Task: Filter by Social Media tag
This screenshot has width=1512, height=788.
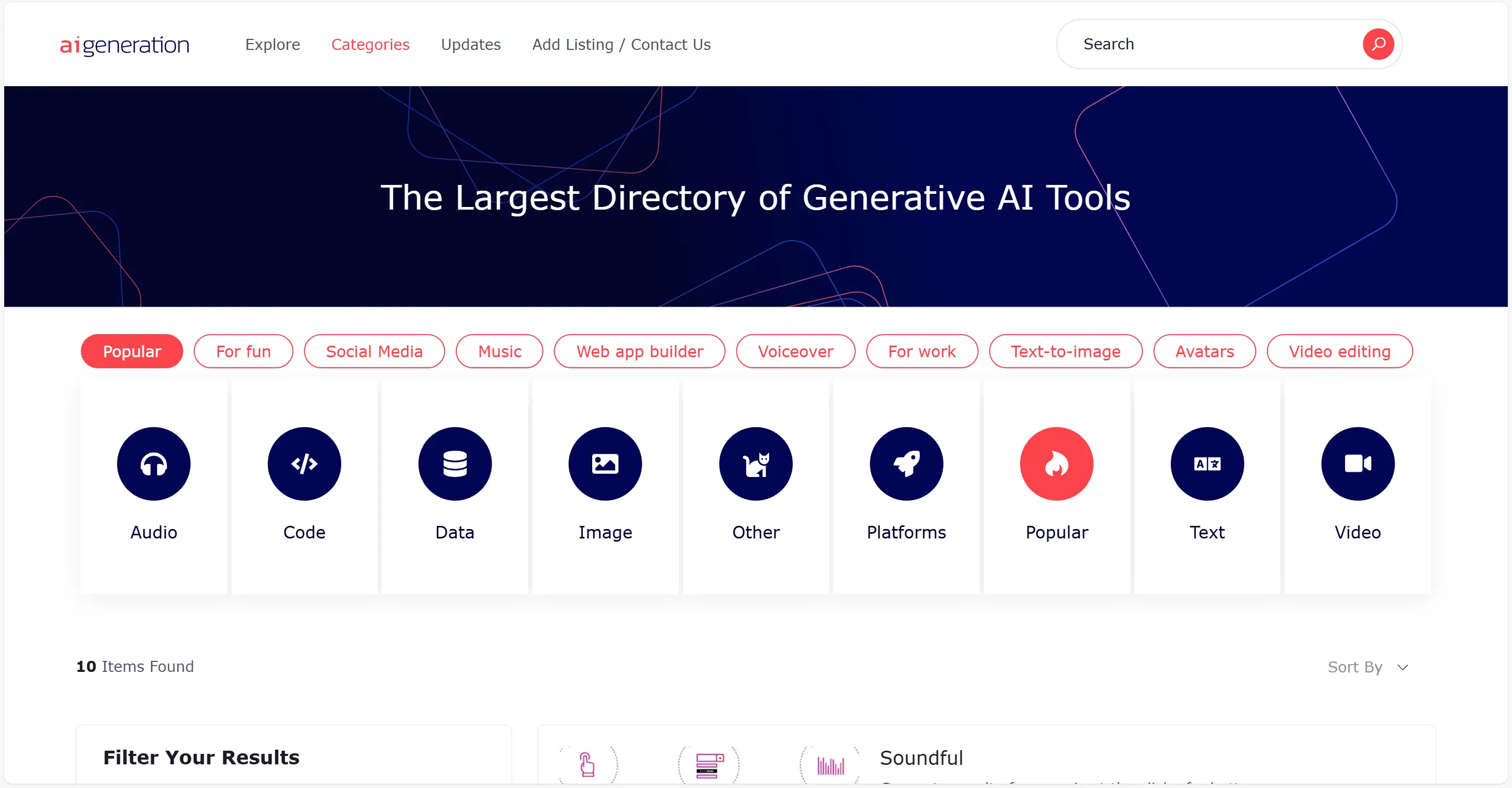Action: (x=374, y=351)
